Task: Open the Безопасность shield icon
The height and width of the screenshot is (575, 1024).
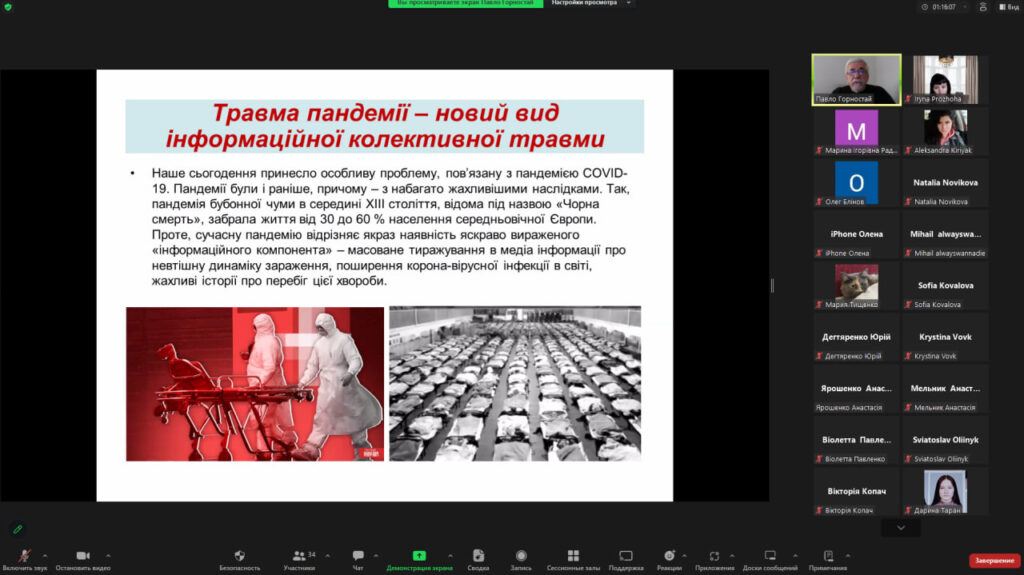Action: coord(240,556)
